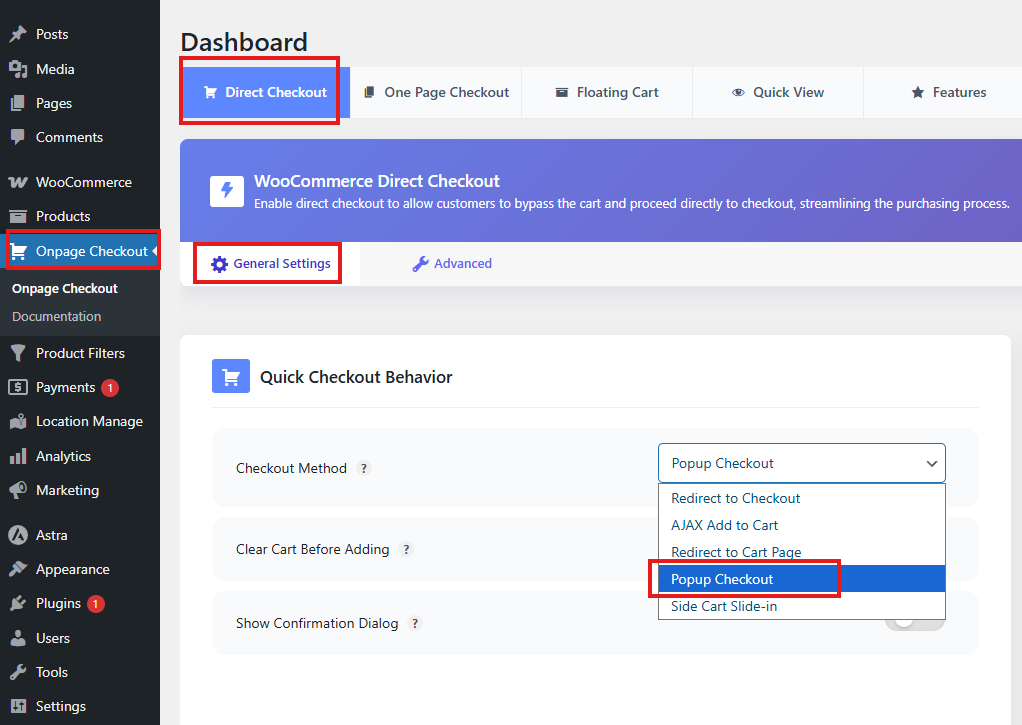Choose Popup Checkout from the list
This screenshot has height=725, width=1022.
point(802,579)
